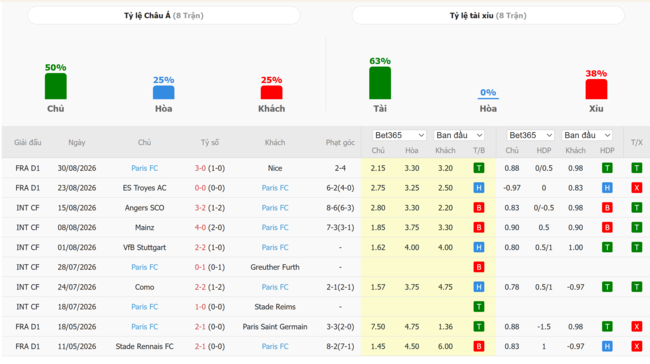650x364 pixels.
Task: Click green T in T/X column of VfB Stuttgart row
Action: (637, 247)
